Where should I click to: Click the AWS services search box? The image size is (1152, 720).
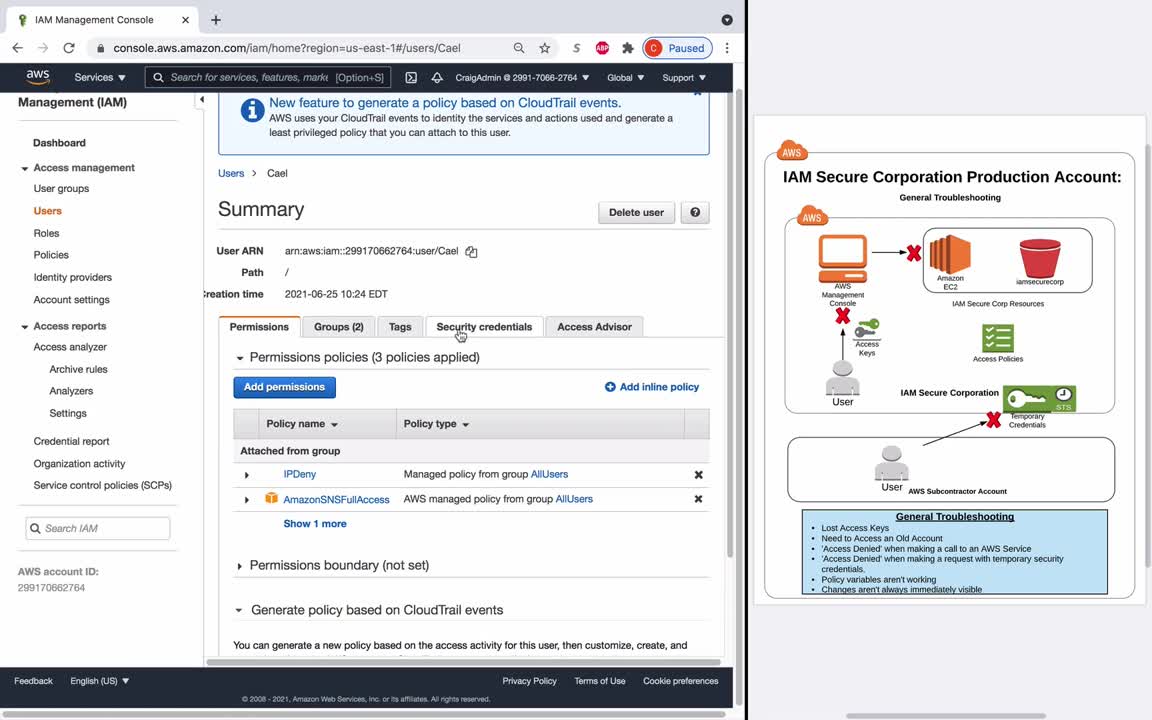click(x=268, y=77)
